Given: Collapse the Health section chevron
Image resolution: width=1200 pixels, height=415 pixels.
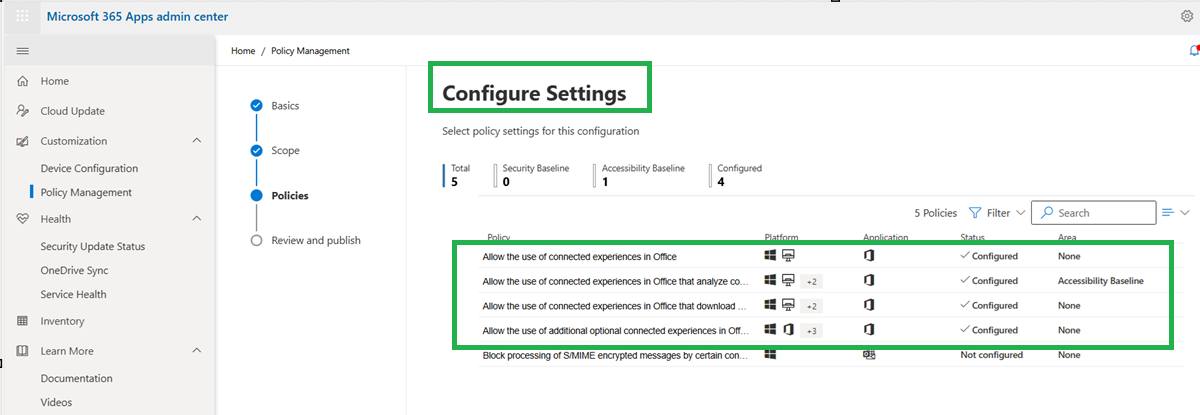Looking at the screenshot, I should tap(196, 219).
